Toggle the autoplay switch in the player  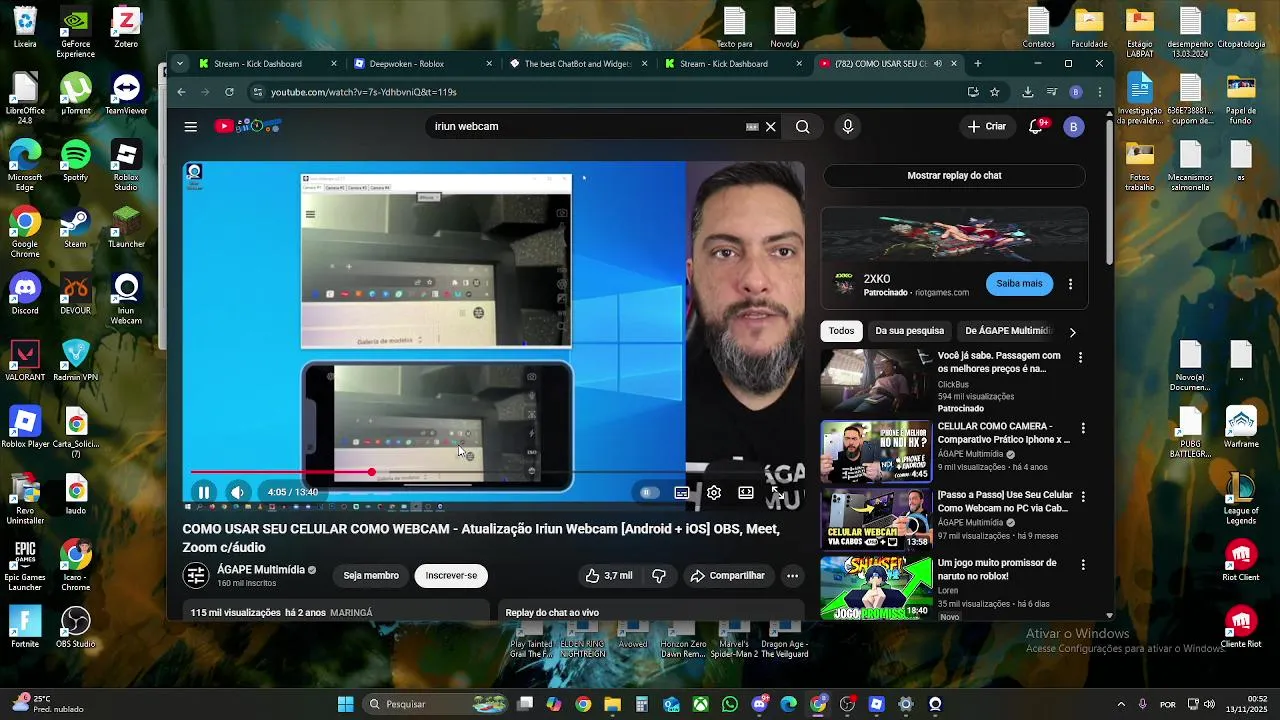pos(648,492)
